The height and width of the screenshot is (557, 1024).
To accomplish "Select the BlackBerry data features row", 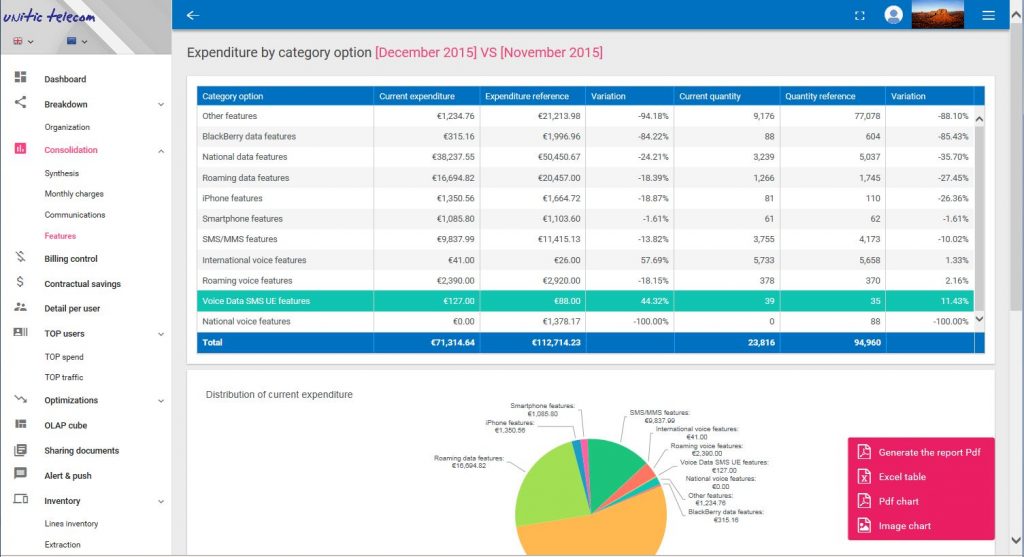I will tap(585, 136).
